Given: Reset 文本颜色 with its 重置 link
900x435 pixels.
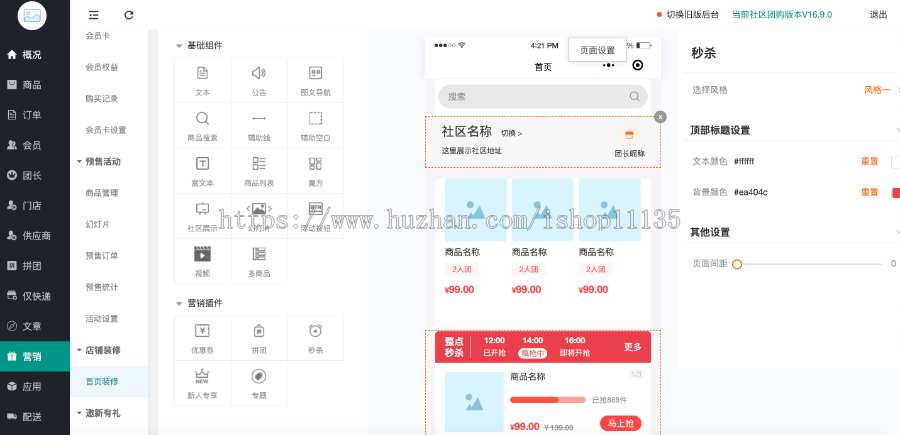Looking at the screenshot, I should 870,162.
